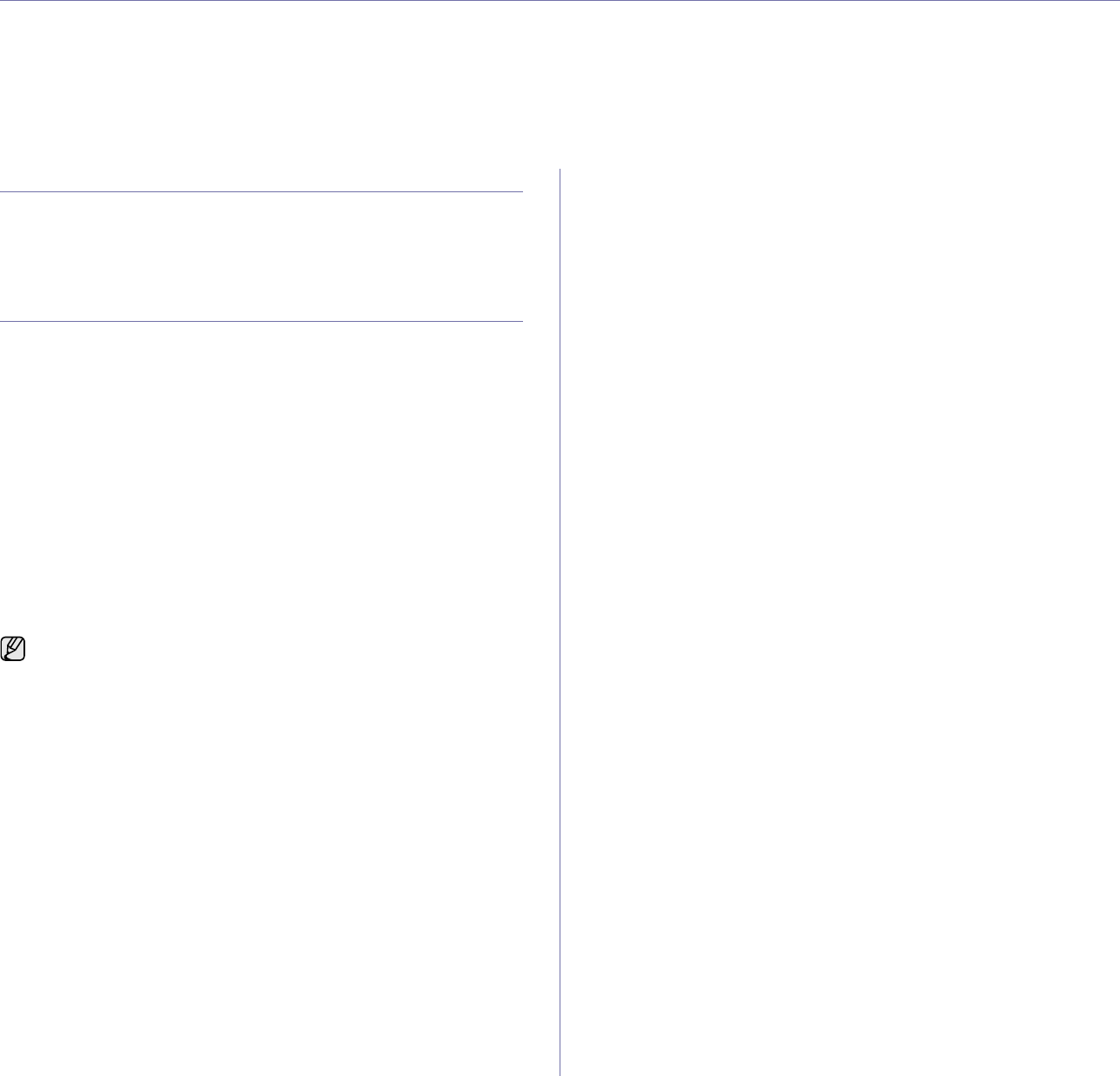Click the thin border line at page top
Screen dimensions: 1120x1076
[x=560, y=1]
